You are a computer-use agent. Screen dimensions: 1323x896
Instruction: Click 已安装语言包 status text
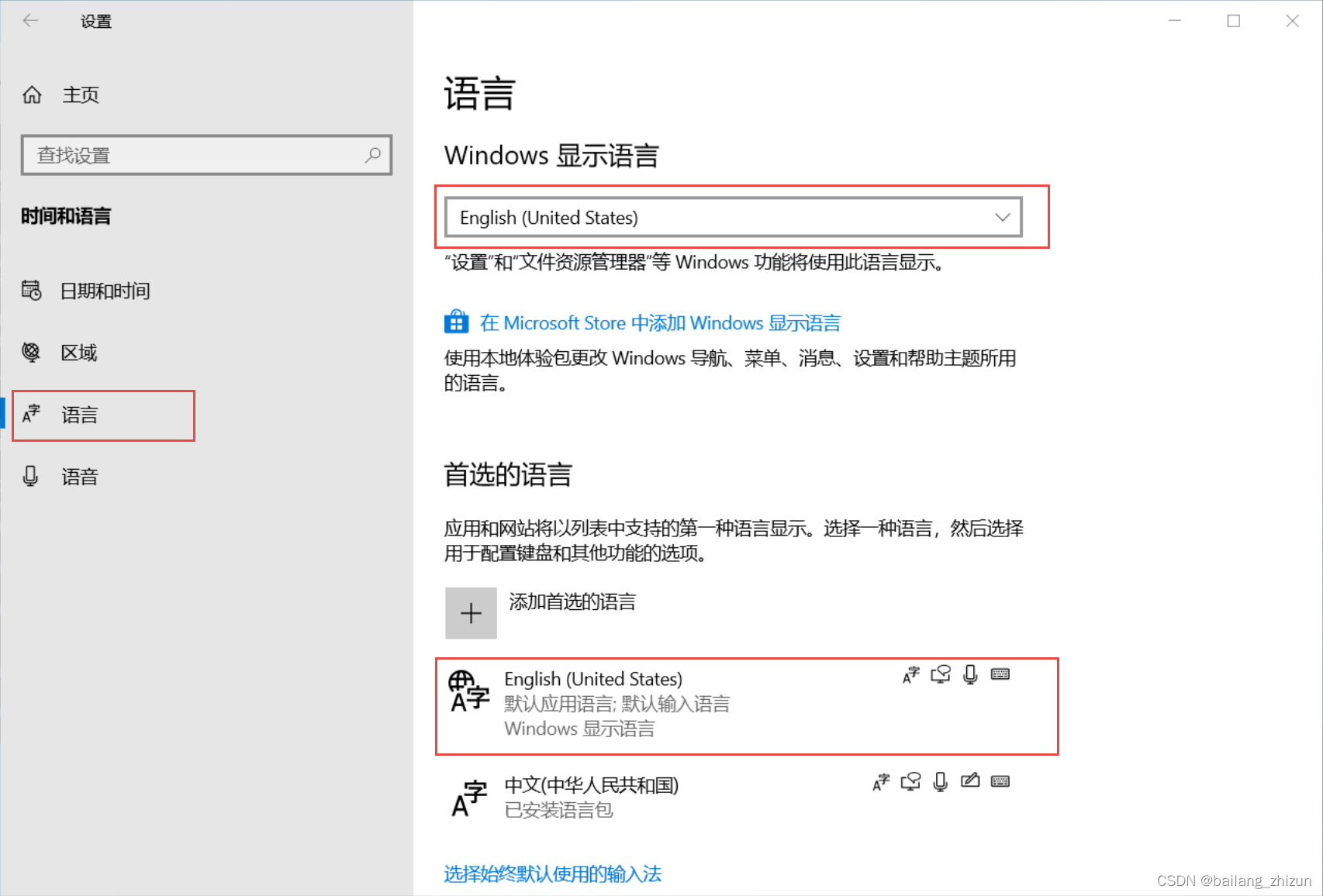[559, 810]
